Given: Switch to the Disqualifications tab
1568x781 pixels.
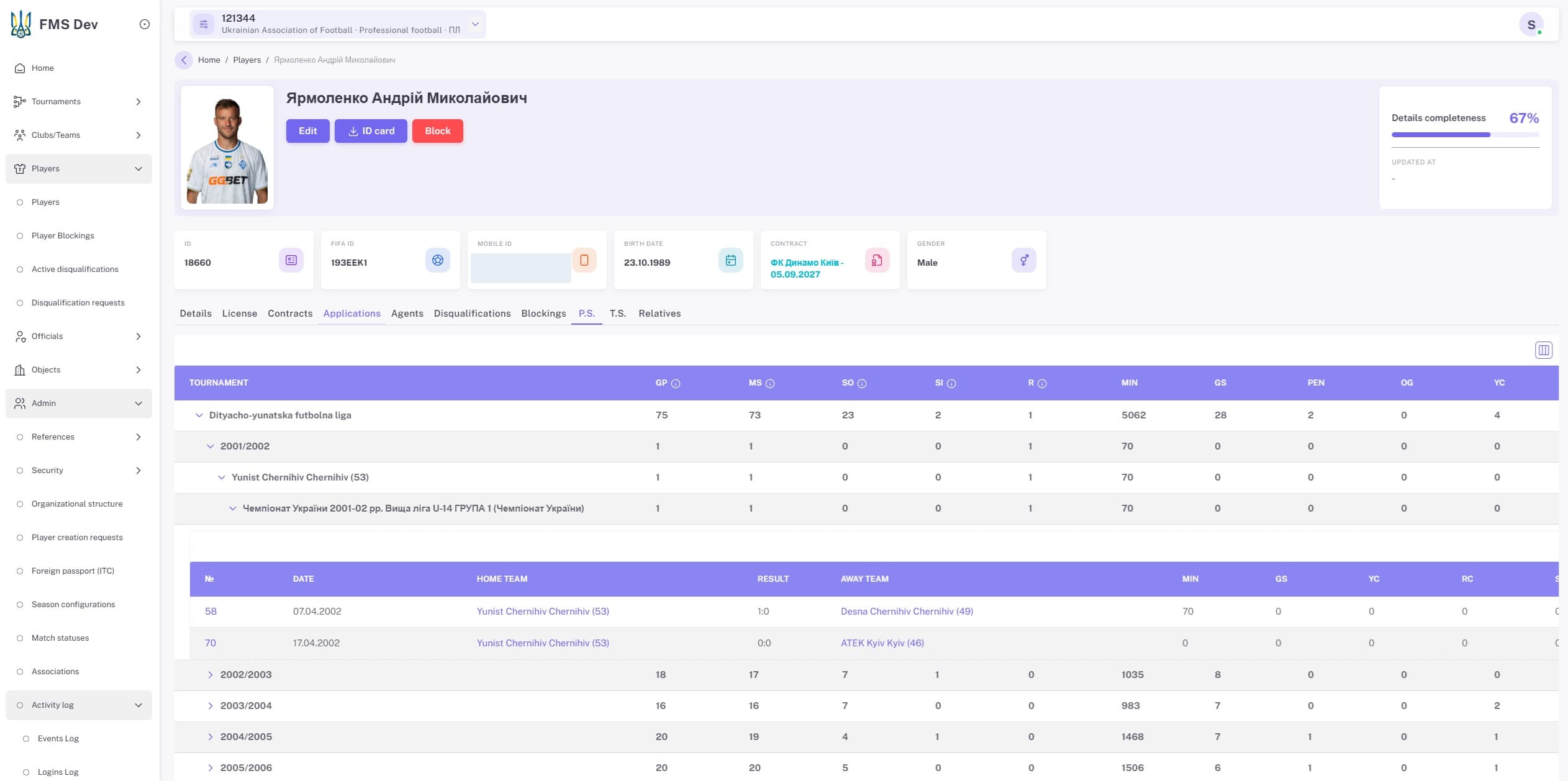Looking at the screenshot, I should tap(472, 314).
